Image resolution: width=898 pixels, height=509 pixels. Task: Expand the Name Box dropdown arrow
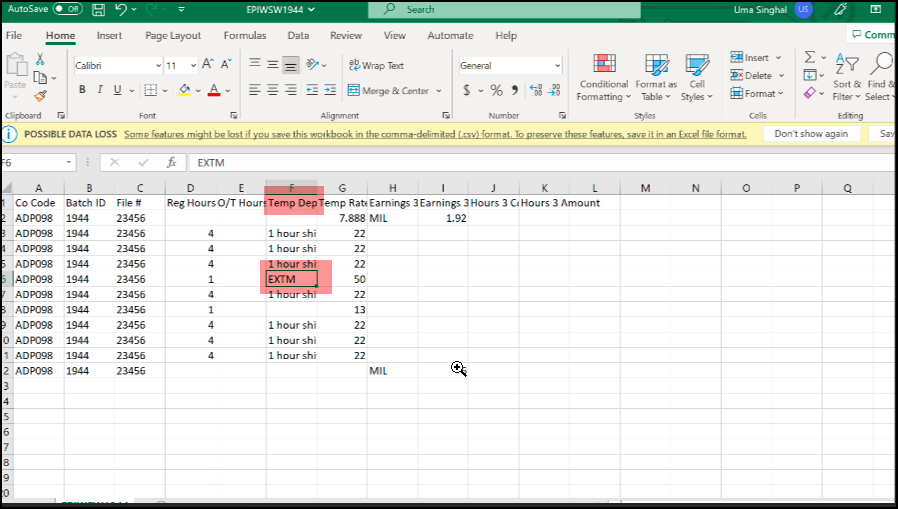pyautogui.click(x=69, y=162)
